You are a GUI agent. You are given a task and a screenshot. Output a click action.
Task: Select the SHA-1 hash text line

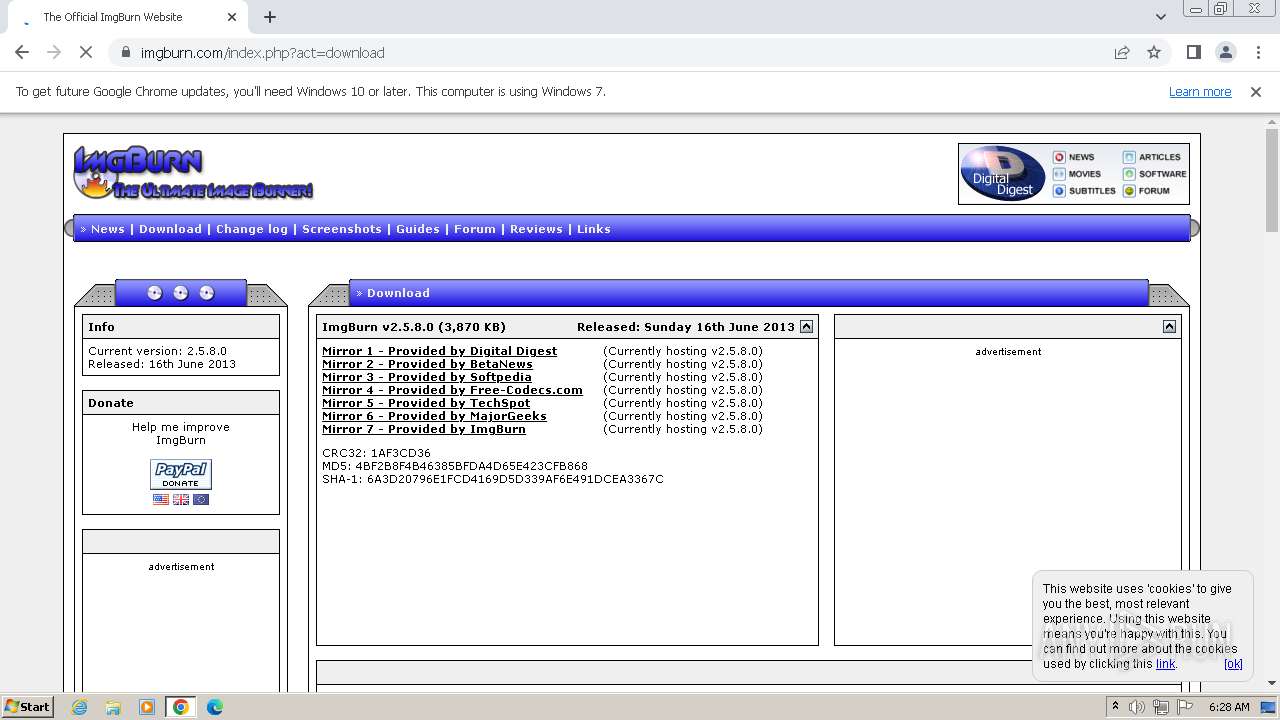[x=493, y=479]
